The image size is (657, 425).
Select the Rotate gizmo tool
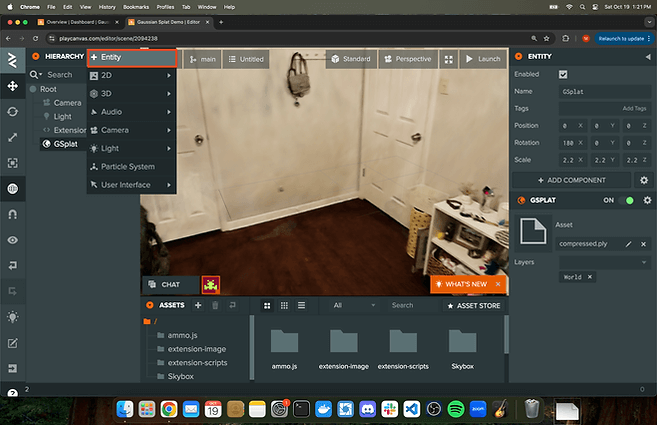click(12, 112)
